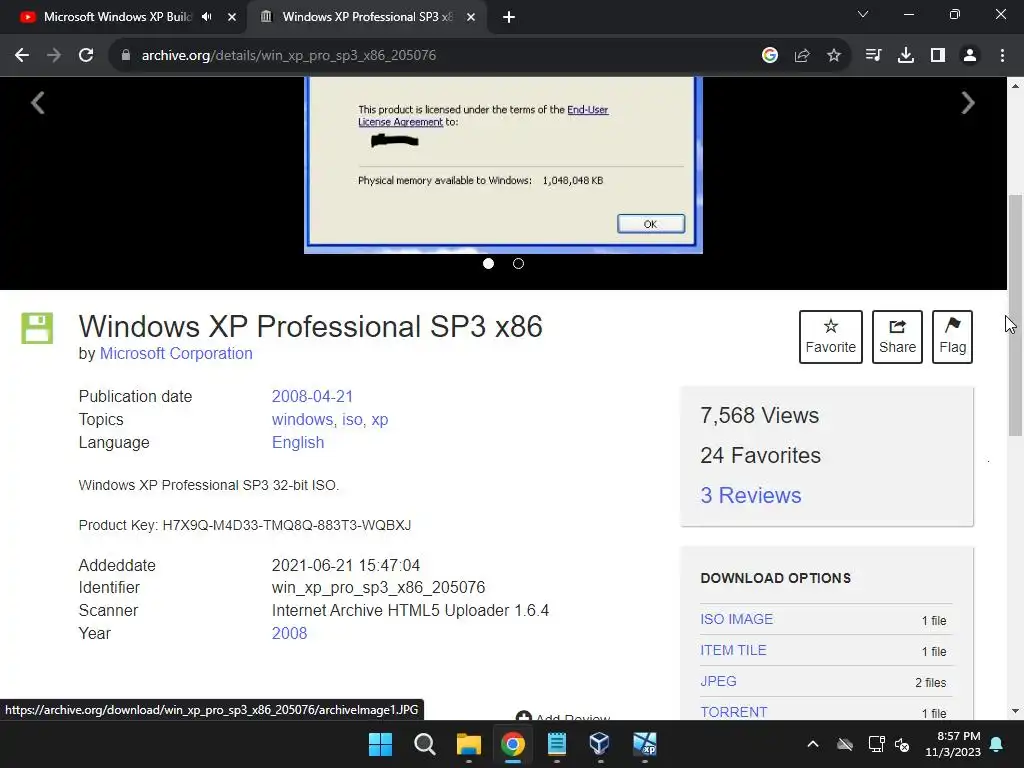Open the Google icon in address bar

tap(770, 56)
